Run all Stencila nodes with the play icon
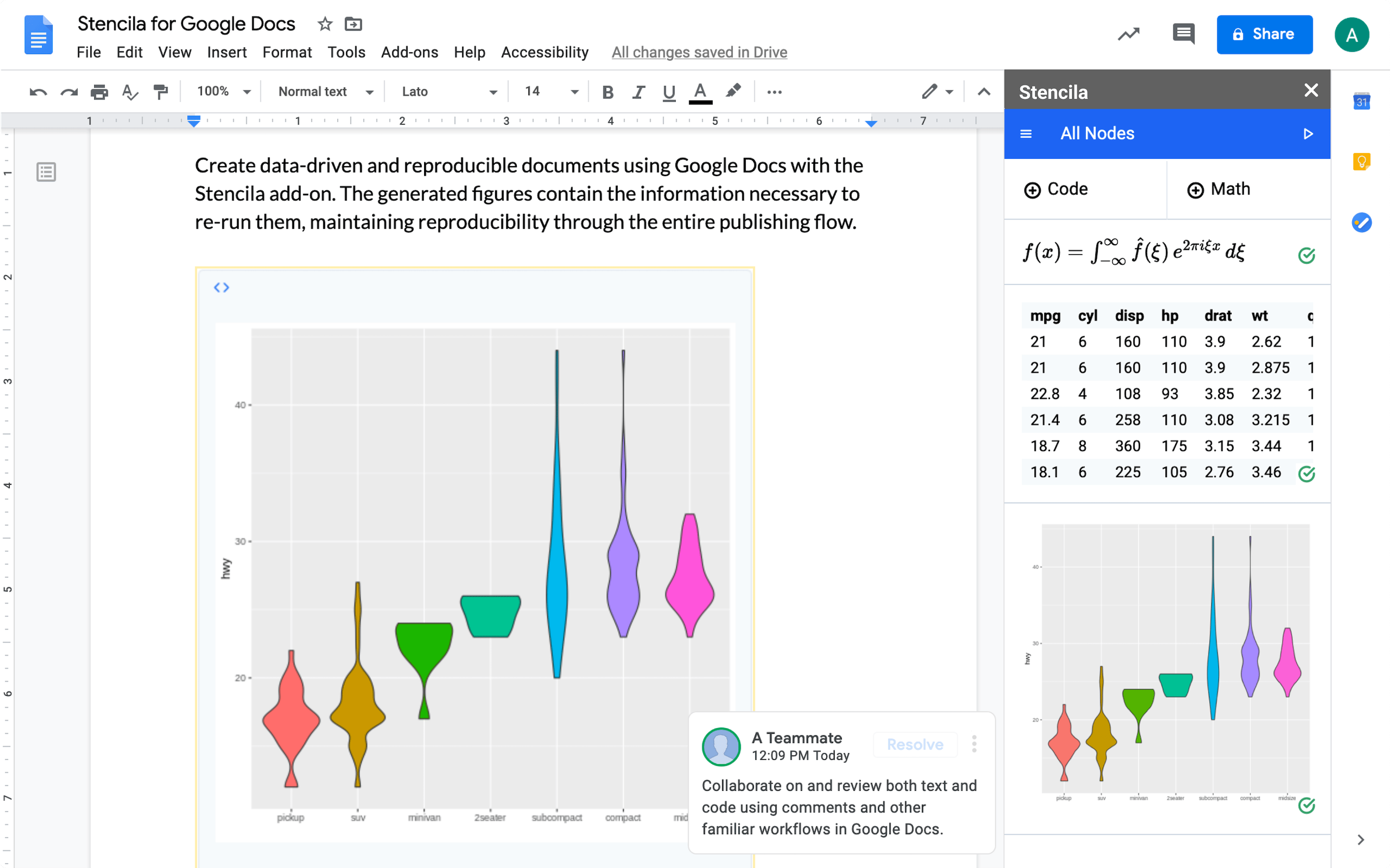 (1308, 133)
